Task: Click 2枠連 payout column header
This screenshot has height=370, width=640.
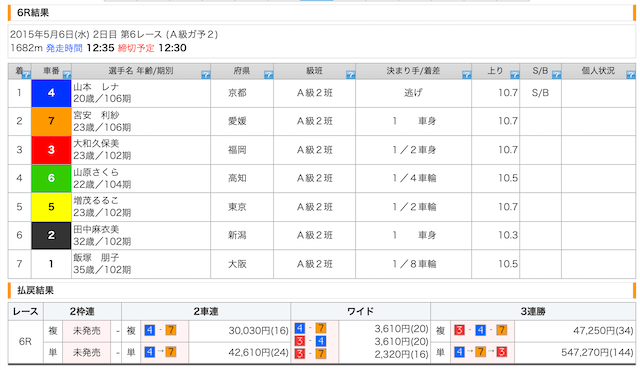Action: click(x=82, y=312)
